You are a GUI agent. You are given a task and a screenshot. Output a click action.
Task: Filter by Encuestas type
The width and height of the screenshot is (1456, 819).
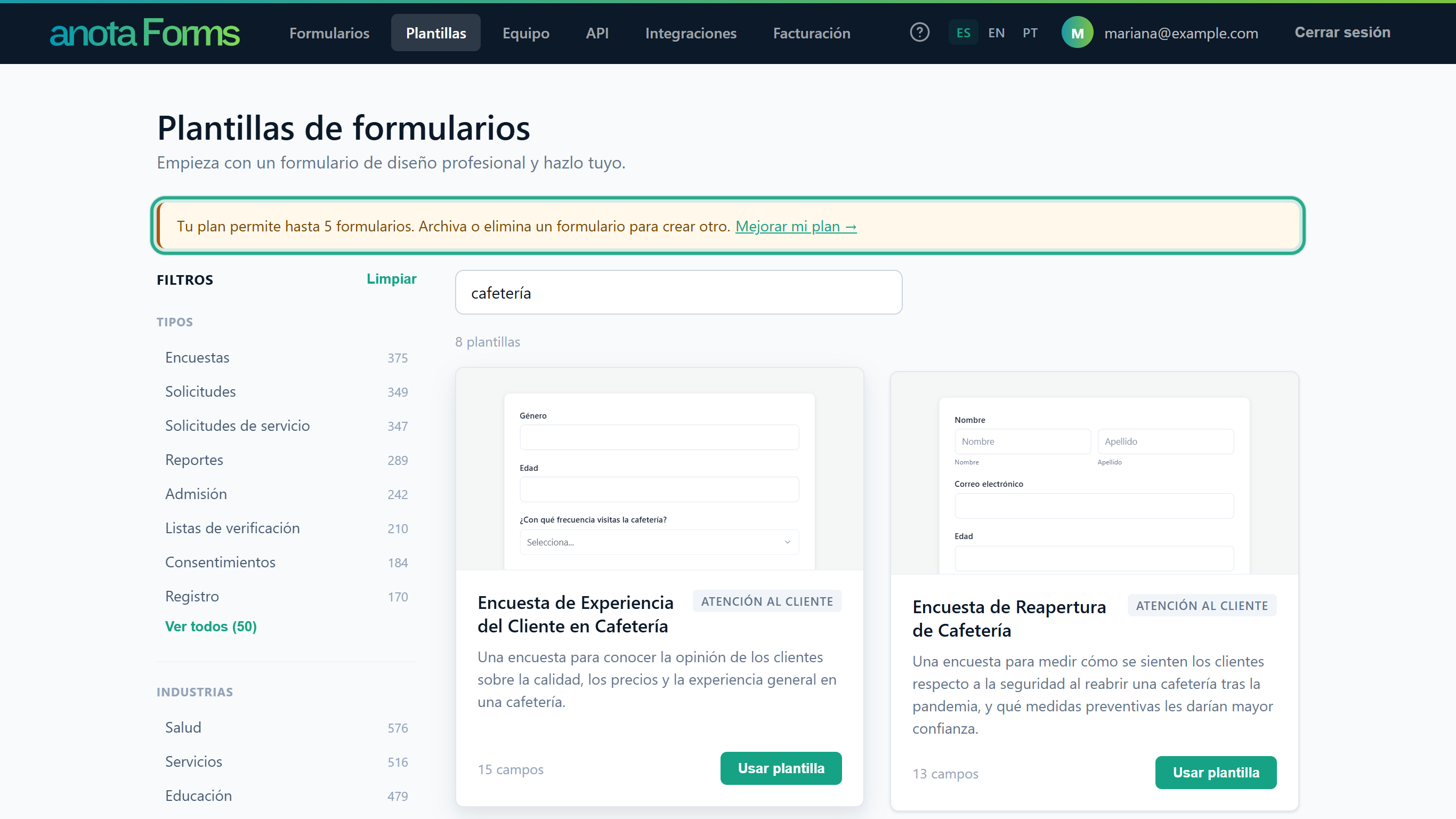(x=286, y=357)
